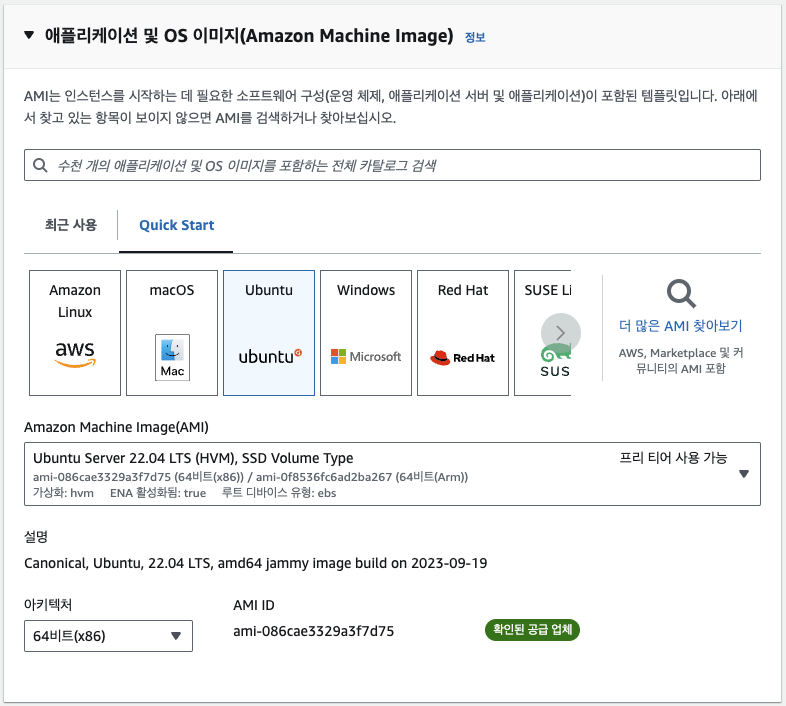Viewport: 786px width, 706px height.
Task: Click the Mac Finder logo icon
Action: (x=172, y=358)
